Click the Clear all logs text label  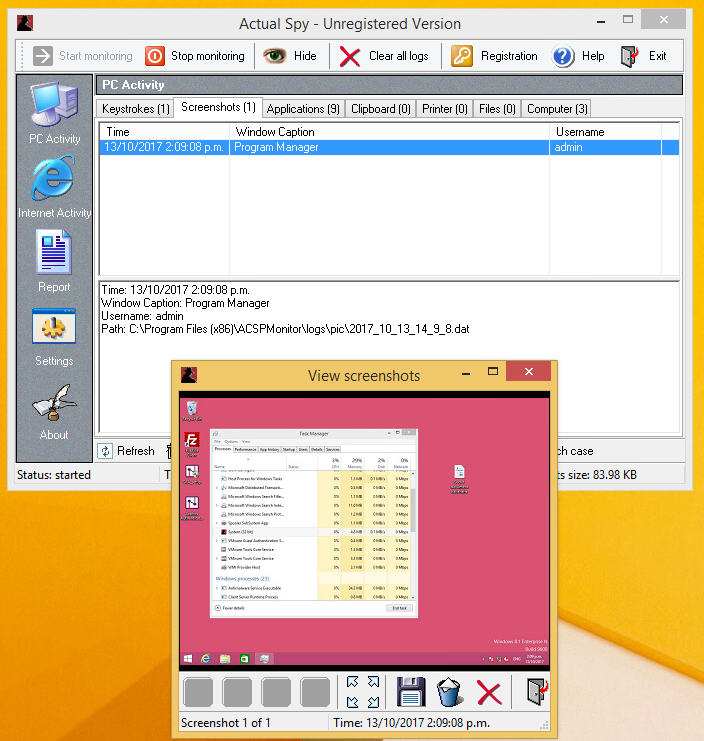[398, 56]
